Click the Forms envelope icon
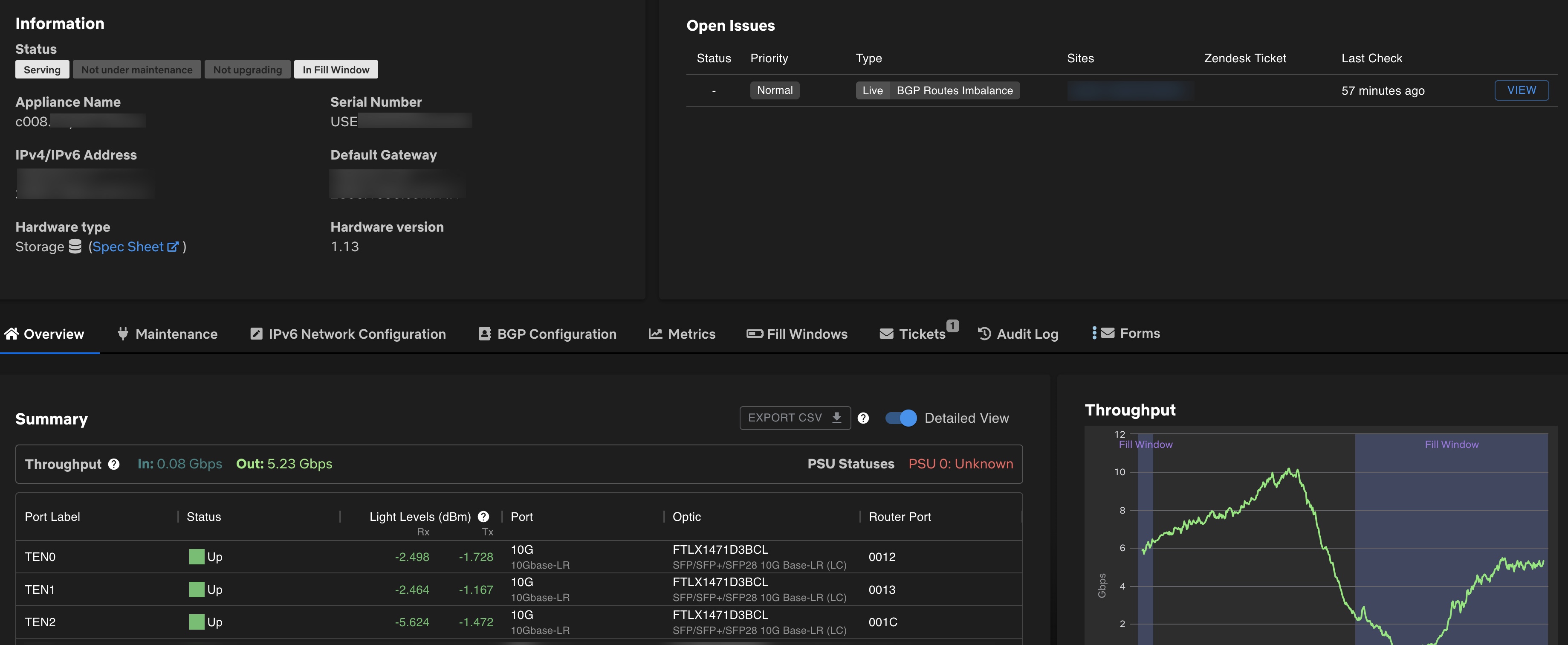This screenshot has width=1568, height=645. [1108, 333]
